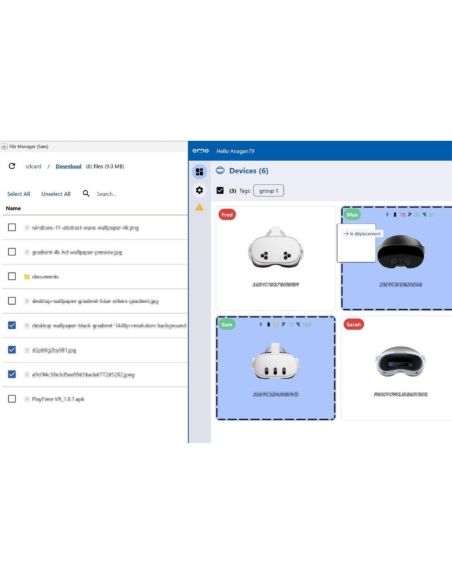Uncheck the desktop wallpaper black gradient file
The height and width of the screenshot is (584, 452).
12,325
